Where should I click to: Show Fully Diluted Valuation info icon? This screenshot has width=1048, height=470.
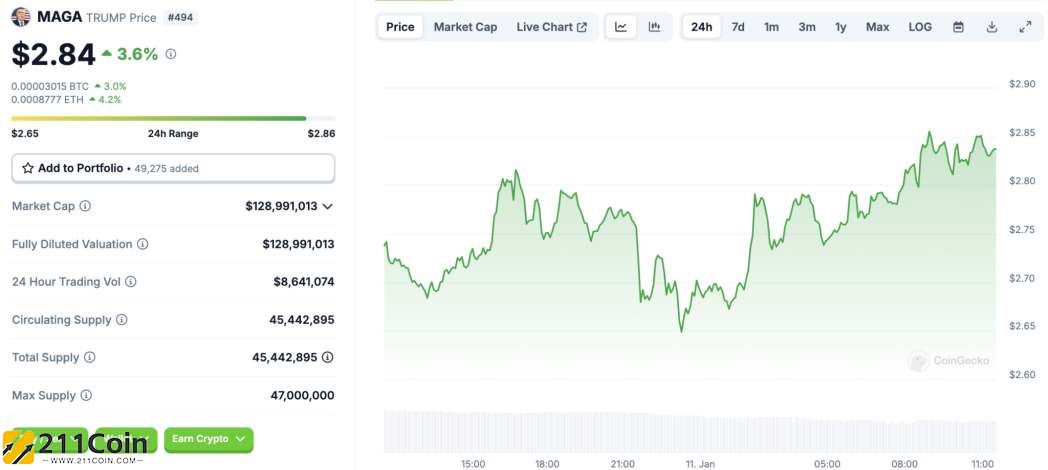(142, 244)
